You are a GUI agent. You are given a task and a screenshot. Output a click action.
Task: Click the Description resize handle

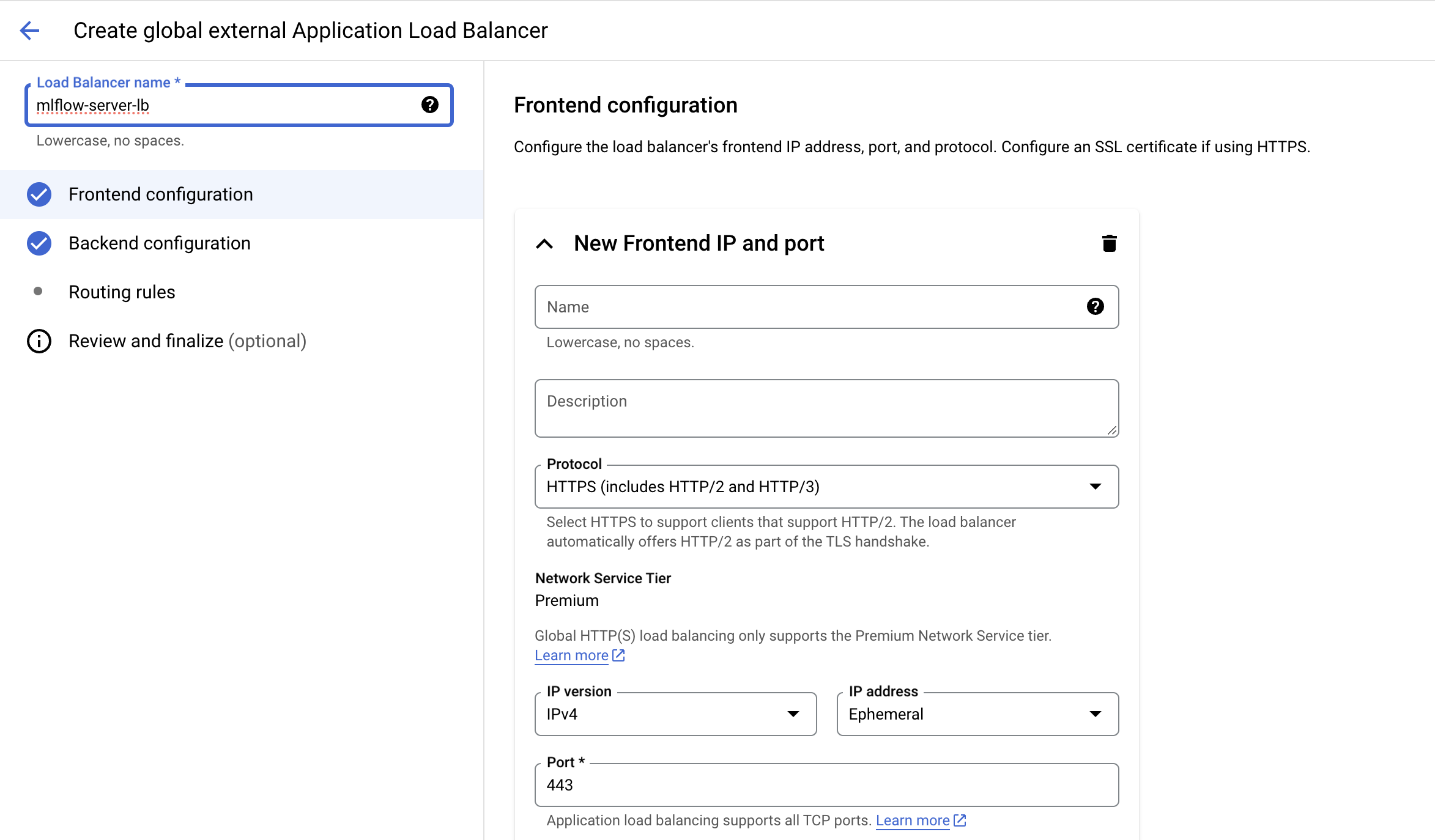(x=1112, y=430)
